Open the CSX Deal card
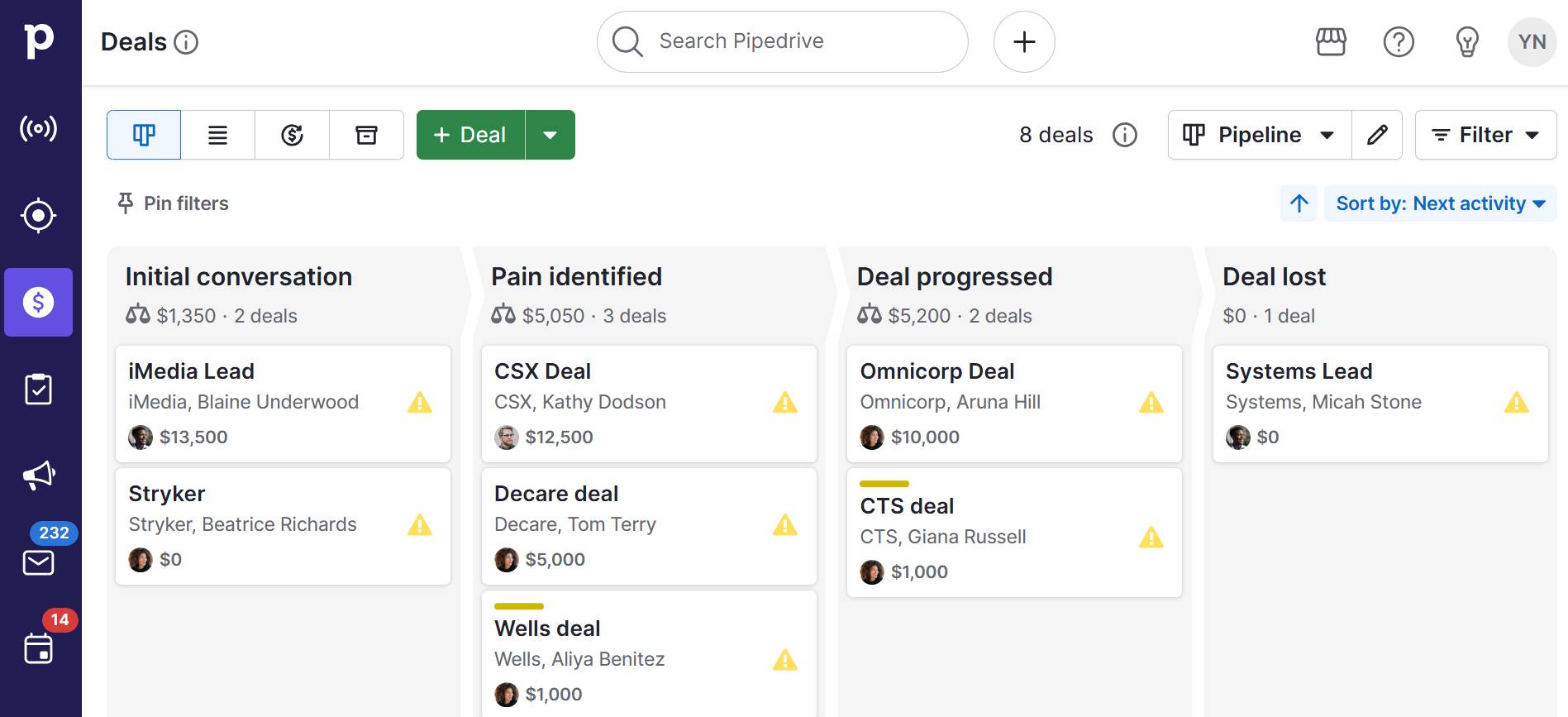 [649, 404]
